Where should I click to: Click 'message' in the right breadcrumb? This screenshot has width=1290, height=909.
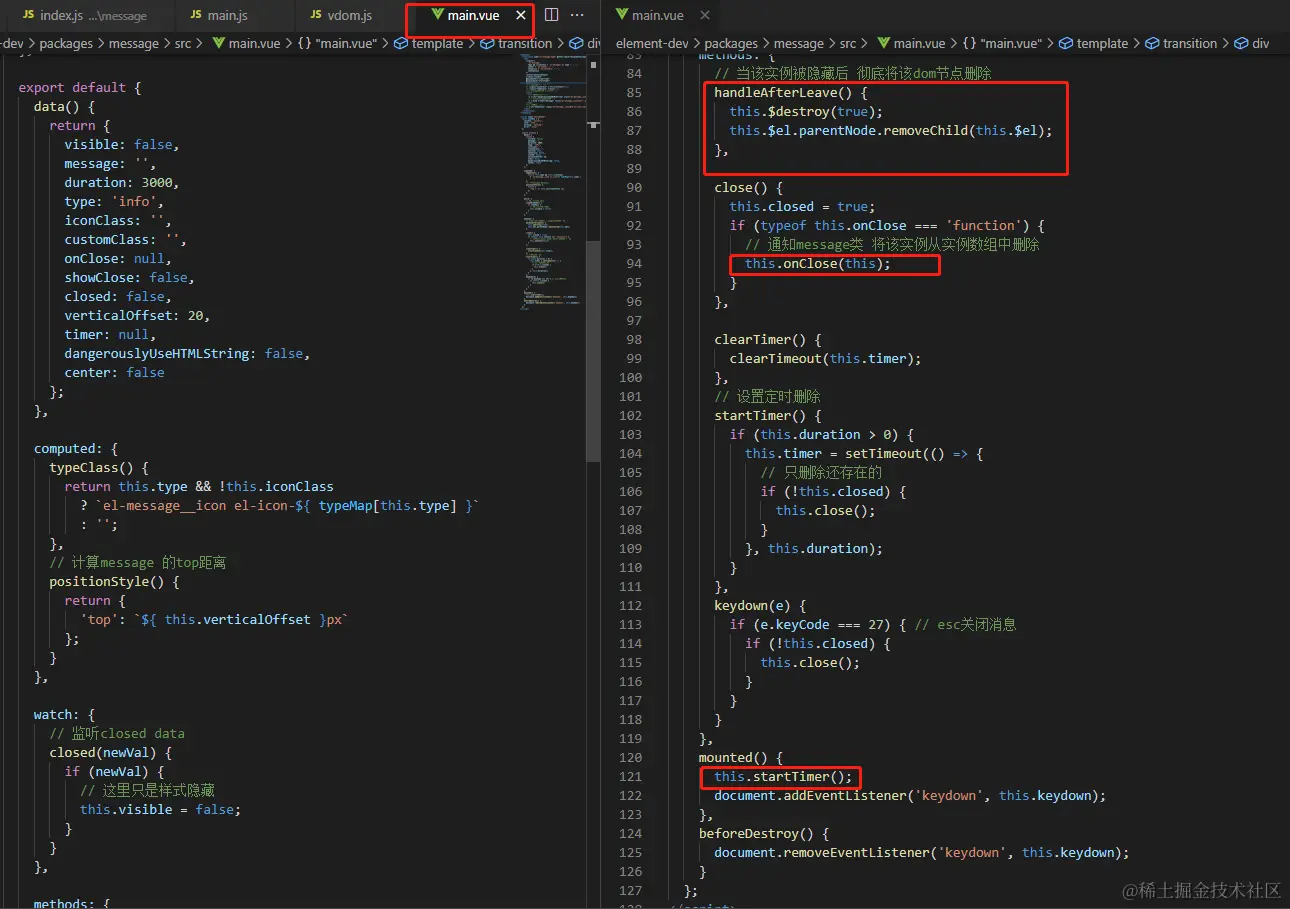[799, 44]
